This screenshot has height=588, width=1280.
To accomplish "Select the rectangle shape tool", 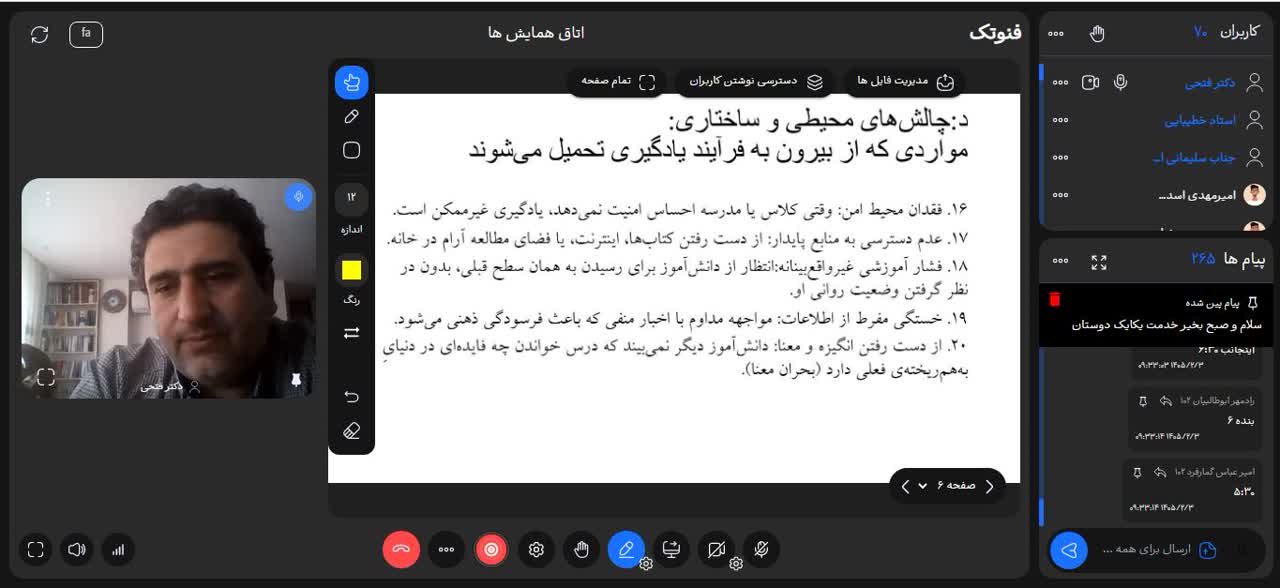I will pos(351,150).
